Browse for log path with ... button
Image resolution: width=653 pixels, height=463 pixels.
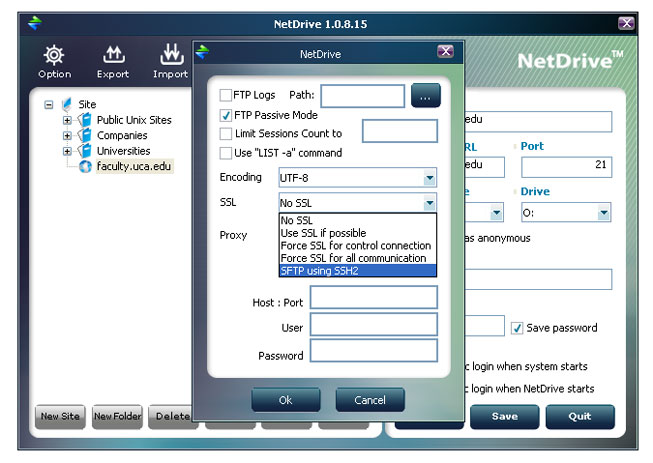pyautogui.click(x=425, y=95)
